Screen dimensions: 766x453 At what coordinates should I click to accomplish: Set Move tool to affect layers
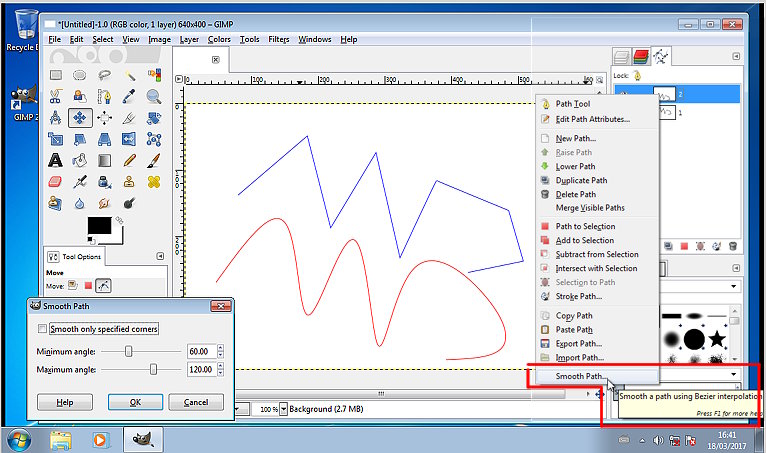coord(73,285)
